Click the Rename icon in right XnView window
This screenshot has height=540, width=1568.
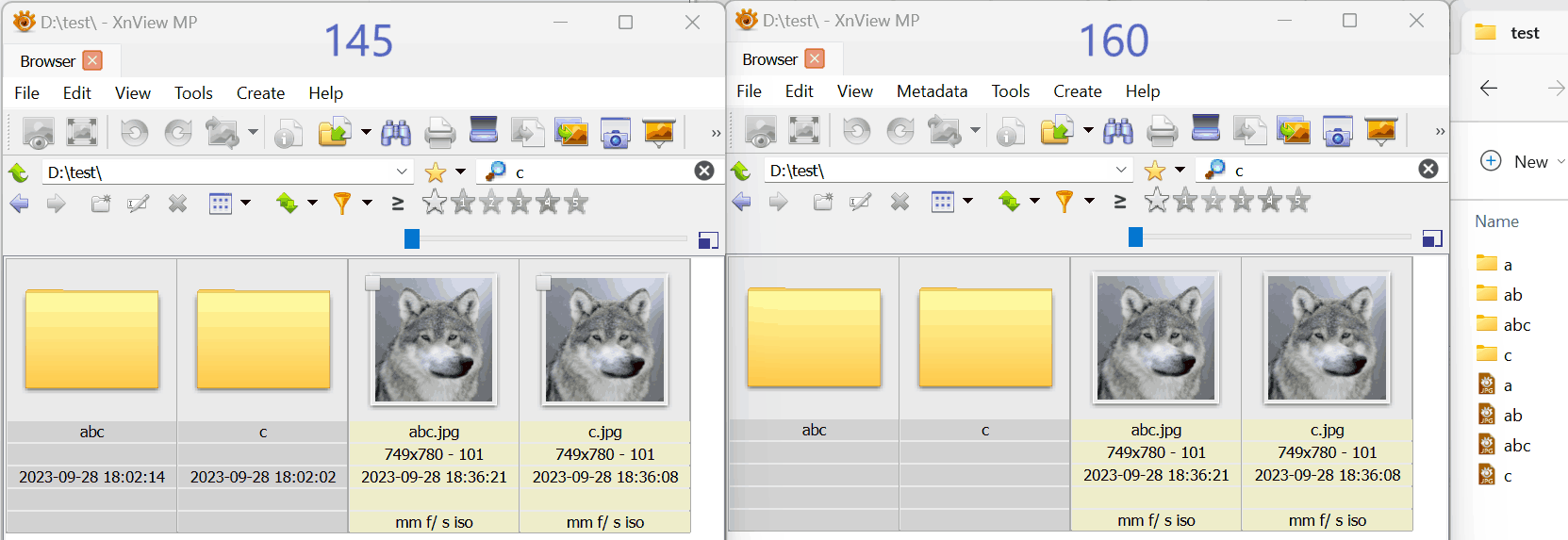(860, 202)
